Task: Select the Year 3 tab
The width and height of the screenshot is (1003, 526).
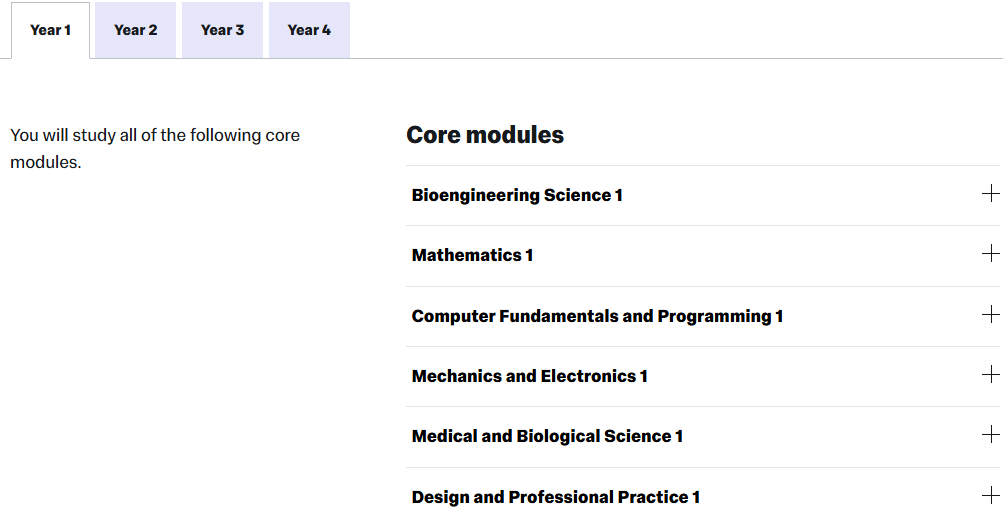Action: pos(222,30)
